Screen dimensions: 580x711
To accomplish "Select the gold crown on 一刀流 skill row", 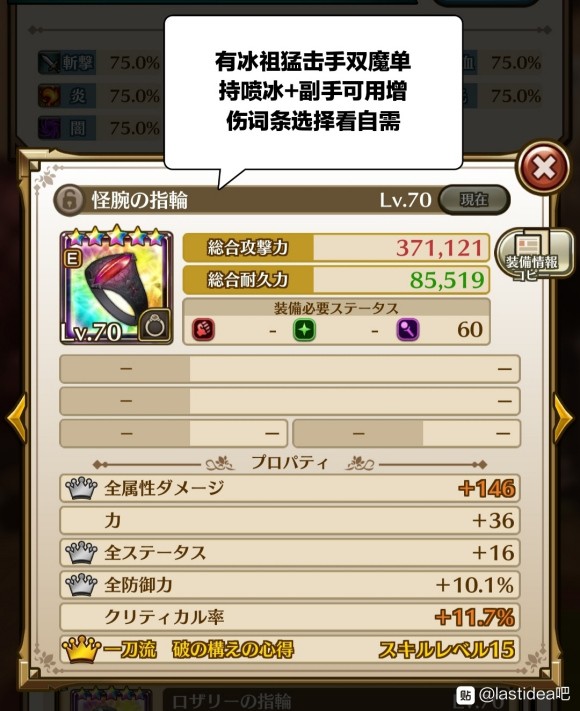I will pos(81,649).
